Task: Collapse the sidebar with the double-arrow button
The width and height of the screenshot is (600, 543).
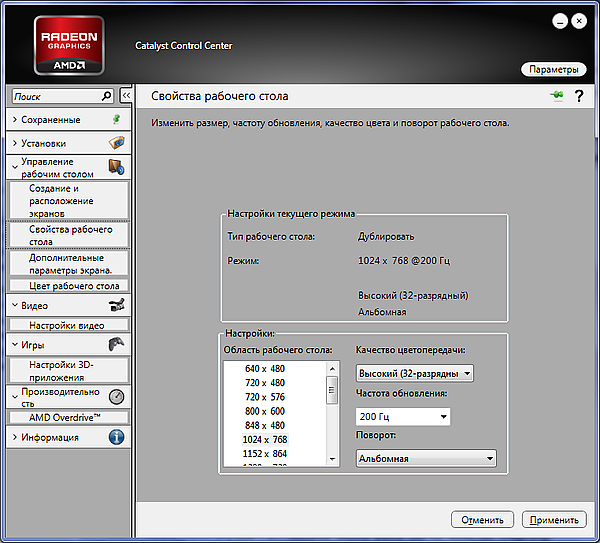Action: [x=126, y=96]
